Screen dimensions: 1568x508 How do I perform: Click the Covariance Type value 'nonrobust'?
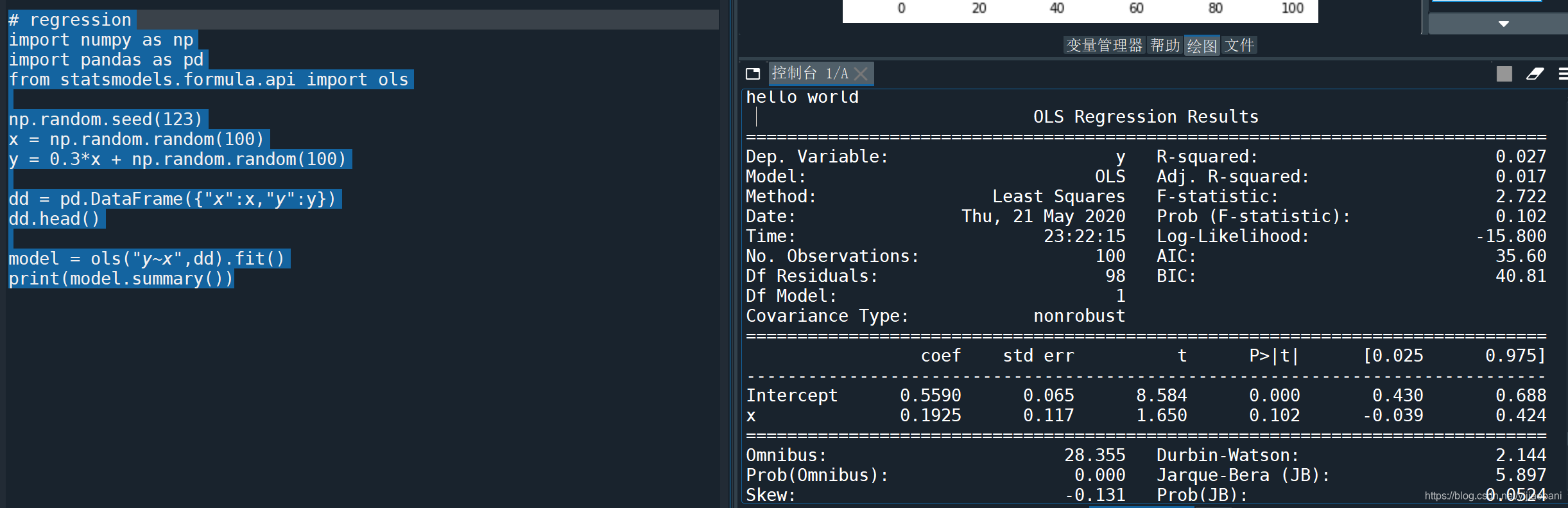[1080, 316]
